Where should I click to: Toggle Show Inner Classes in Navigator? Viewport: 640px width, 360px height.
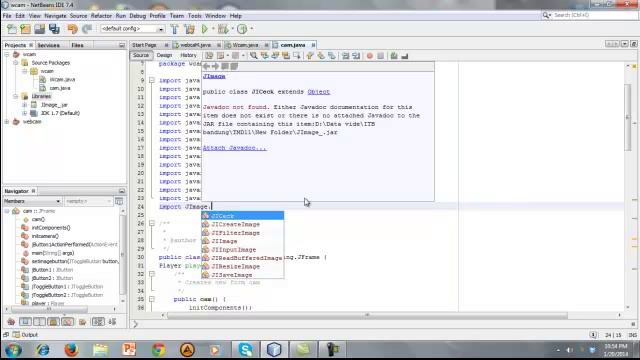68,322
